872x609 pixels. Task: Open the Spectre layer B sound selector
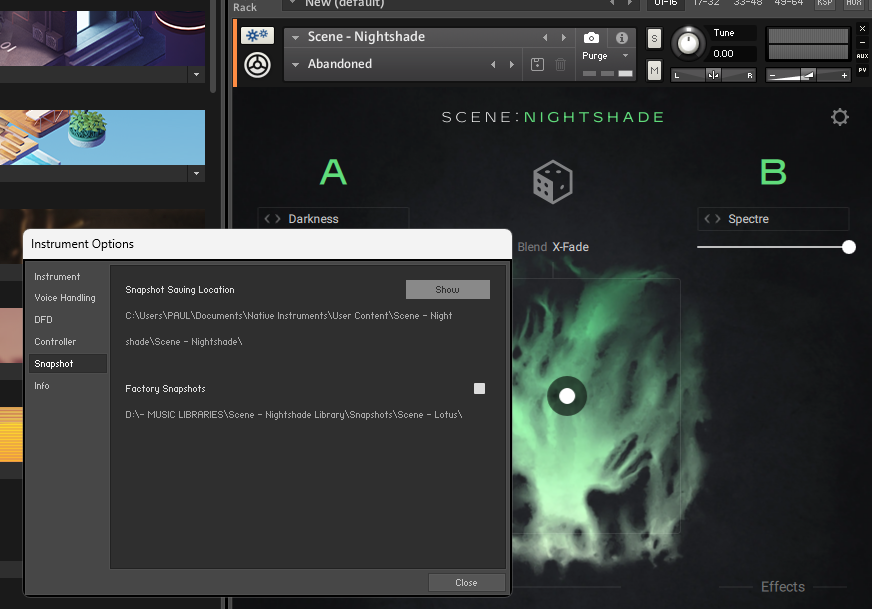tap(774, 219)
